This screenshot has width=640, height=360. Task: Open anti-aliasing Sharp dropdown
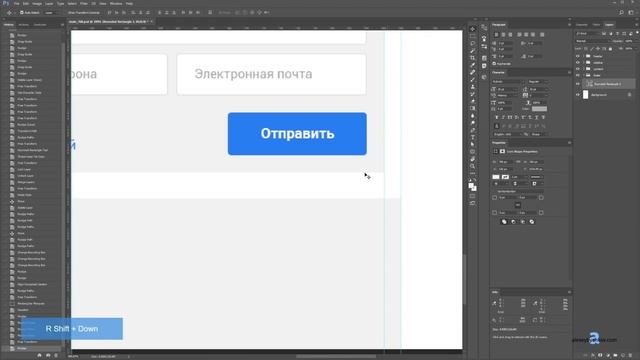click(x=538, y=134)
